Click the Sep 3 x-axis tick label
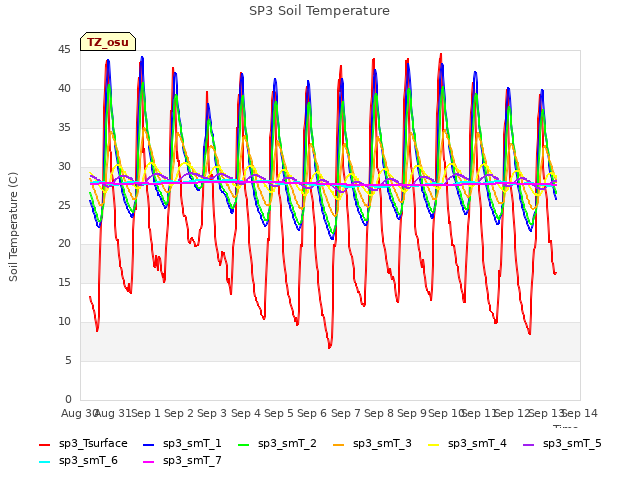The width and height of the screenshot is (640, 480). [x=212, y=413]
